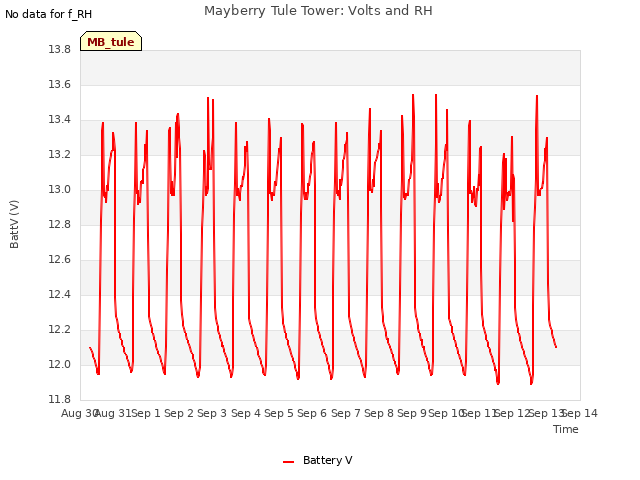Click the 11.8 y-axis tick label

(x=60, y=399)
